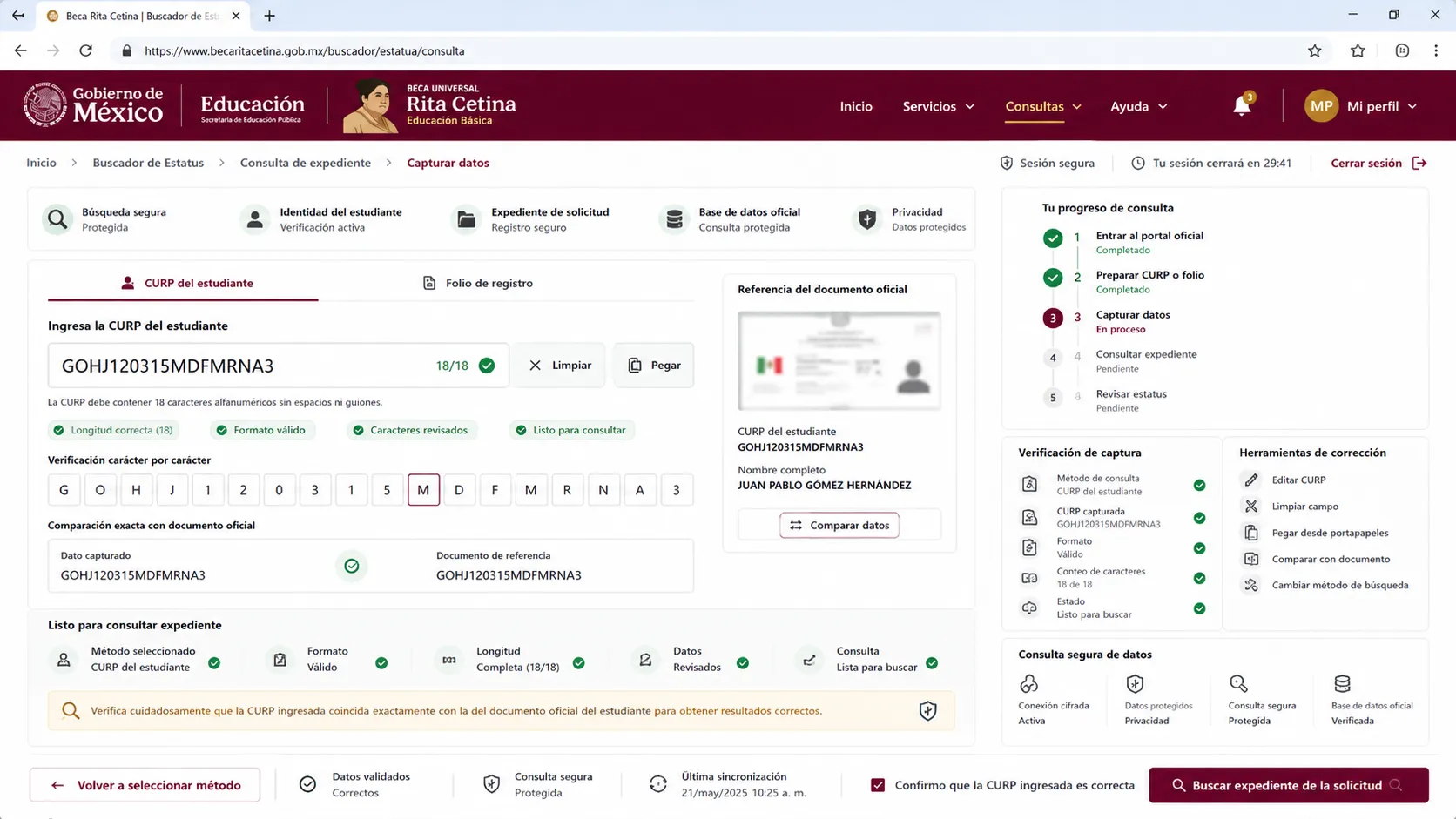Click the green match check between compared CURPs
Viewport: 1456px width, 819px height.
[x=352, y=566]
